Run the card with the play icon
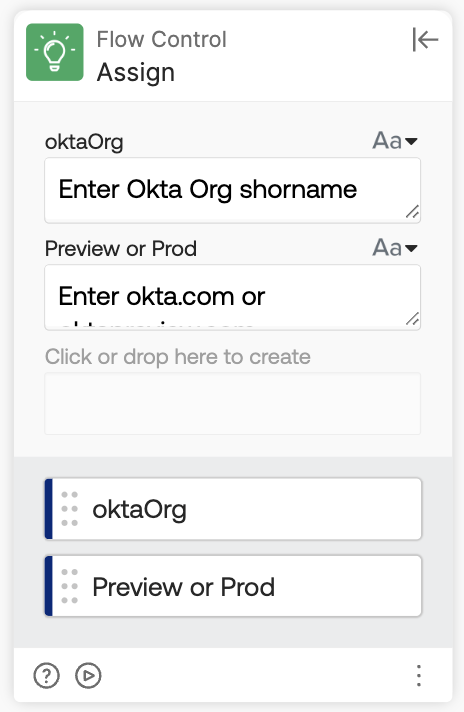 (x=88, y=676)
